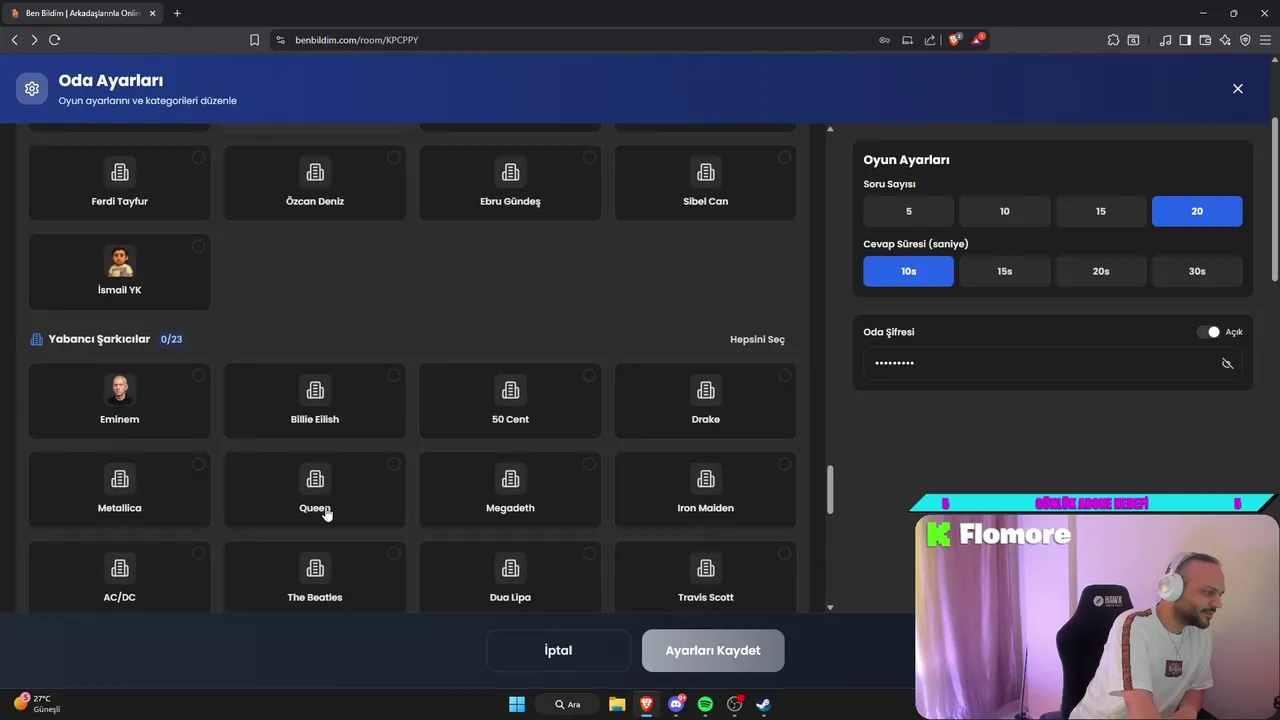The image size is (1280, 720).
Task: Click the browser address bar URL
Action: 356,40
